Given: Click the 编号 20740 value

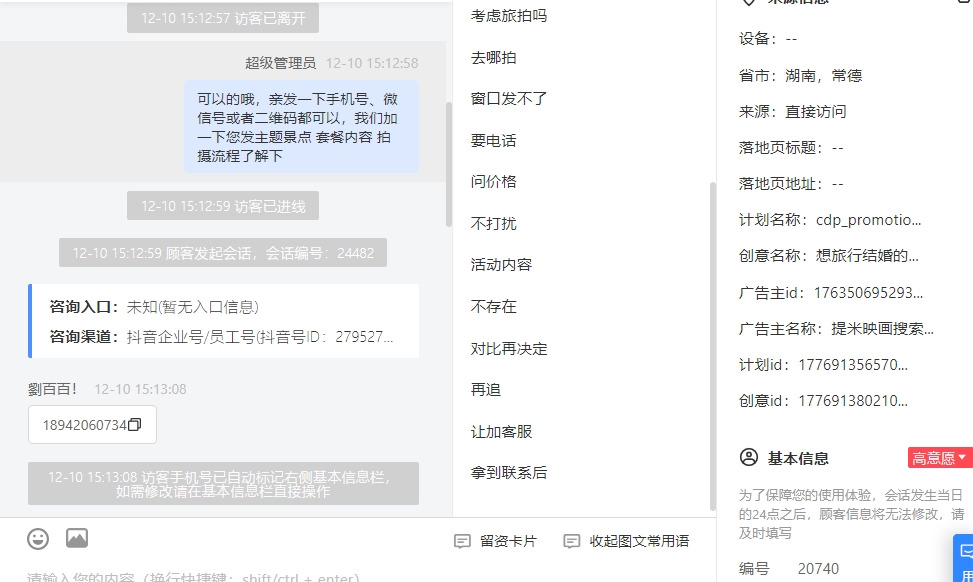Looking at the screenshot, I should click(818, 568).
